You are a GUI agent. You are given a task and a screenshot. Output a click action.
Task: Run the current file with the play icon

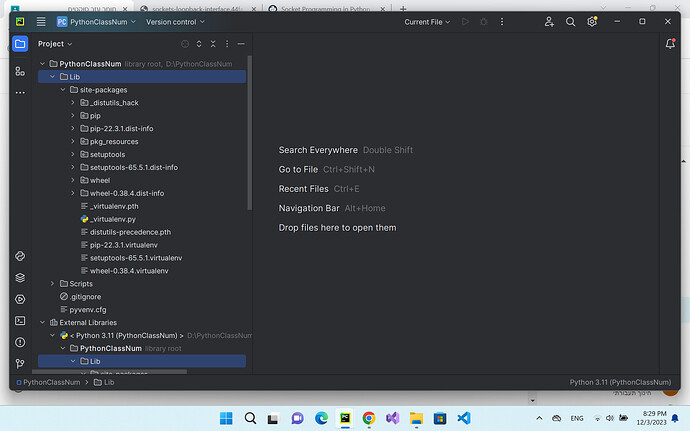[x=465, y=22]
